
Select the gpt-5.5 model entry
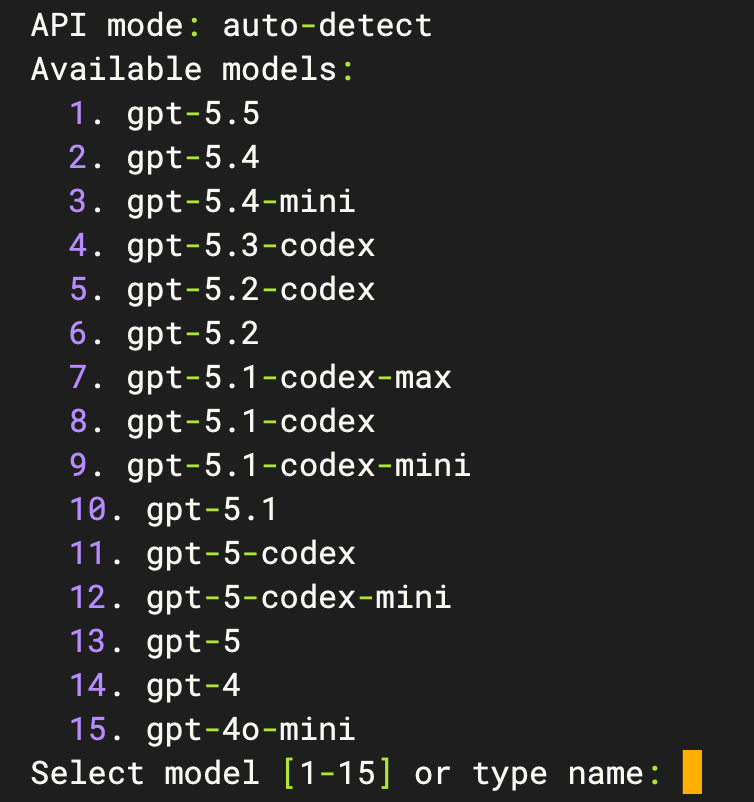click(x=164, y=114)
